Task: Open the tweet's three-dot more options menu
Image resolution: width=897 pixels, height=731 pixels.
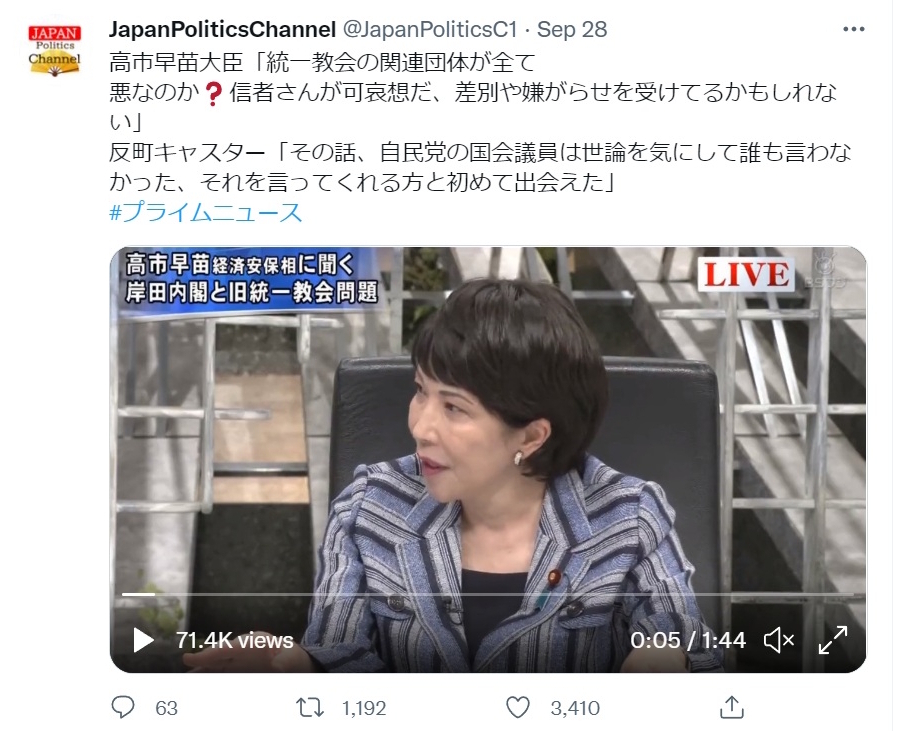Action: 854,29
